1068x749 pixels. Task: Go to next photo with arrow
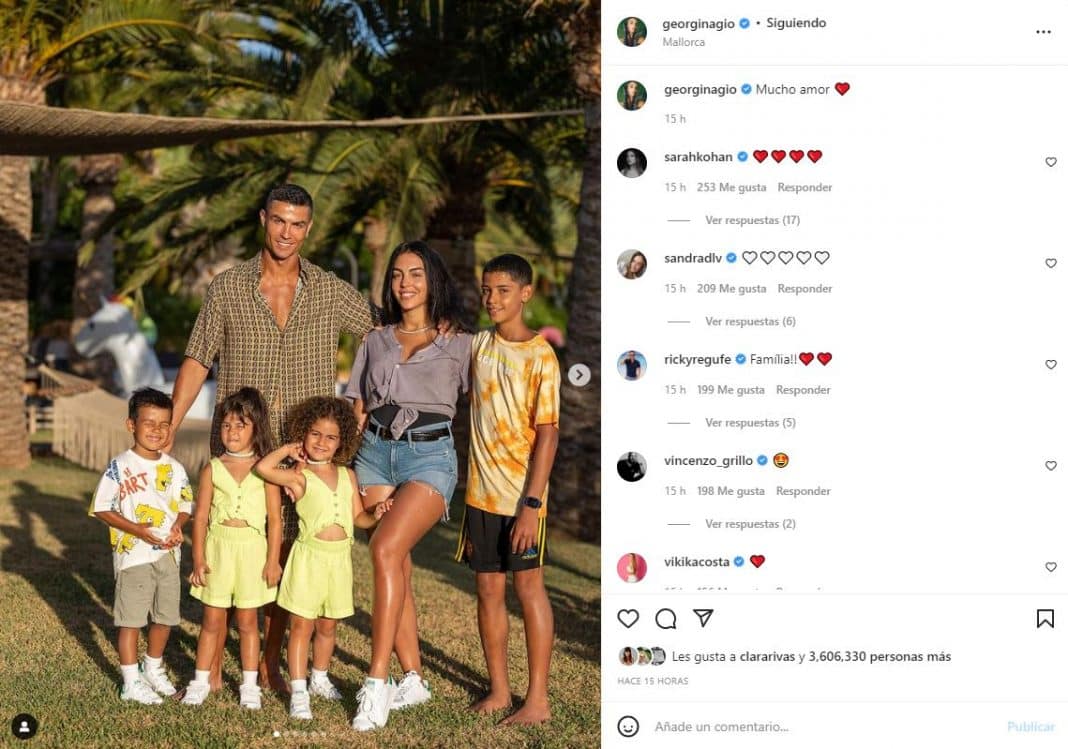pyautogui.click(x=579, y=374)
